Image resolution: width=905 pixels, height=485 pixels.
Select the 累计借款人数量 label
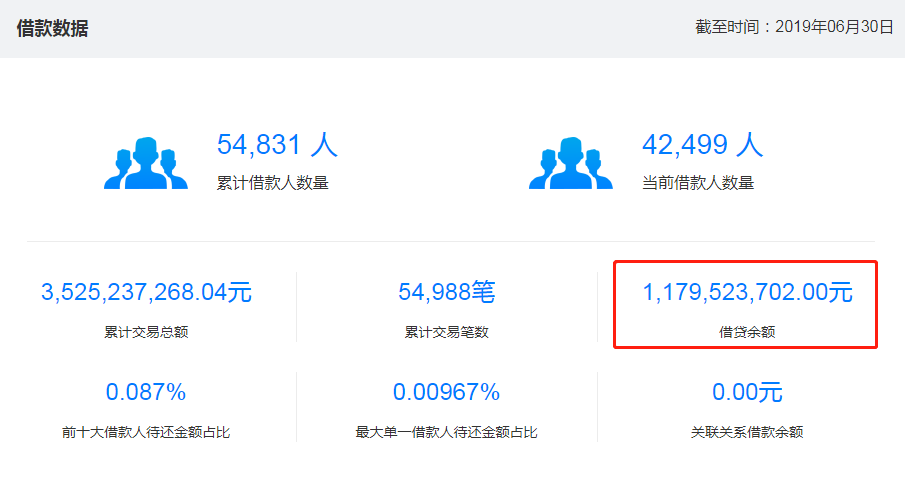tap(273, 183)
